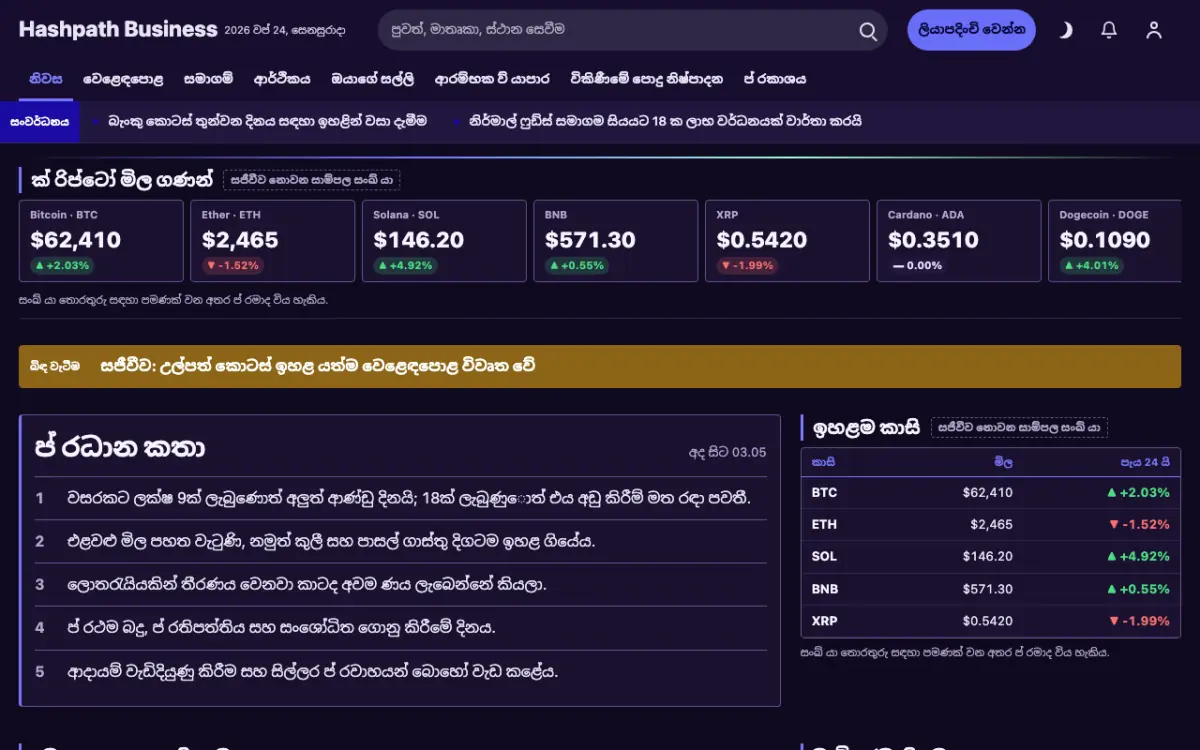Click the බිඳ වැටීම breaking label
The width and height of the screenshot is (1200, 750).
[54, 366]
